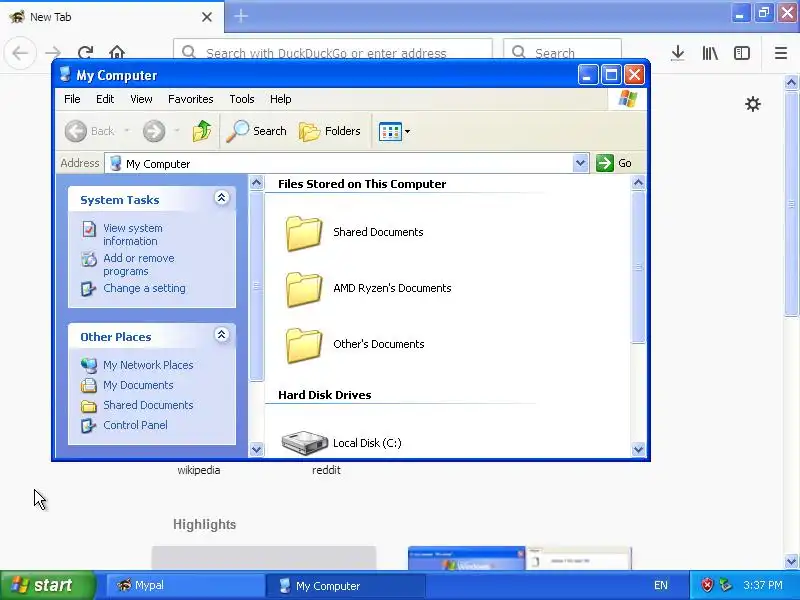Click the red security shield tray icon
The image size is (800, 600).
click(707, 585)
